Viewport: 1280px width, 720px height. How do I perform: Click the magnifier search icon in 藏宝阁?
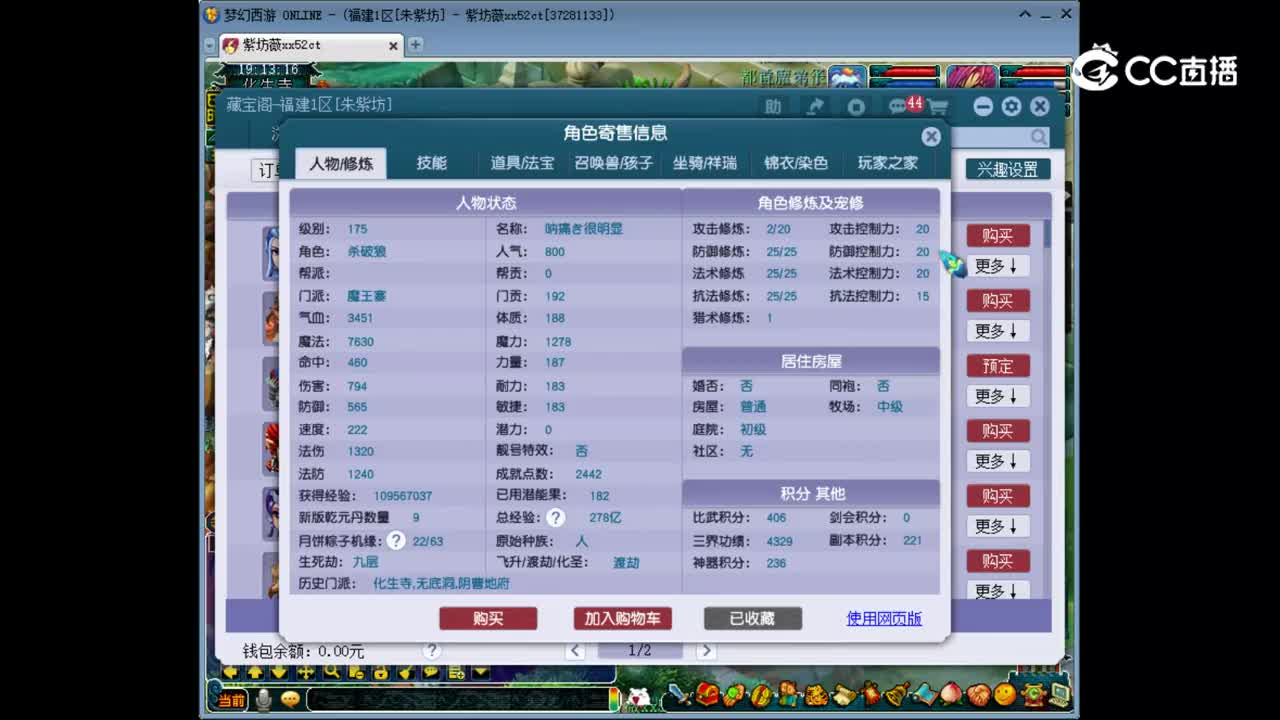[1039, 138]
